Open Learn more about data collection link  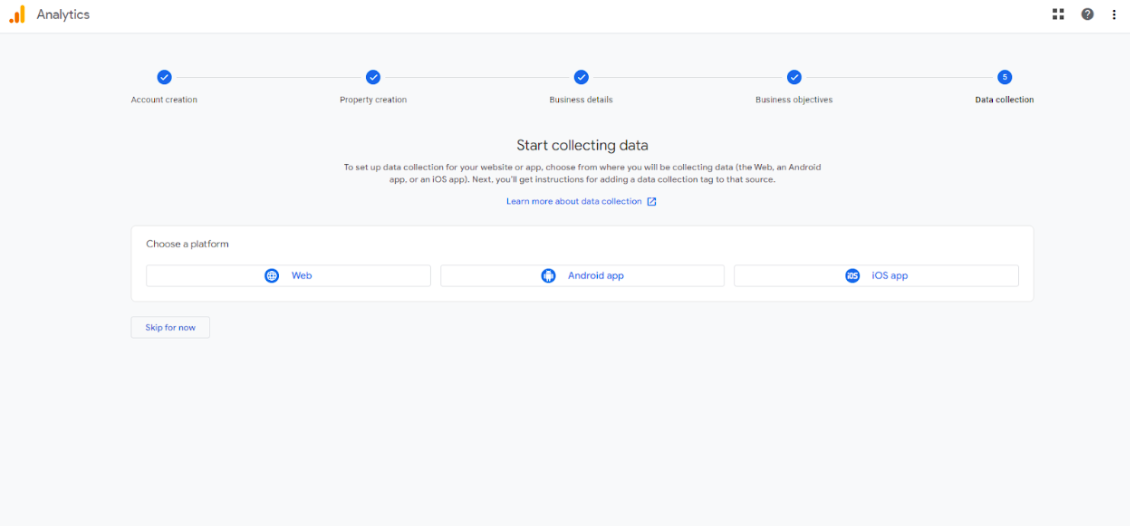pos(574,202)
